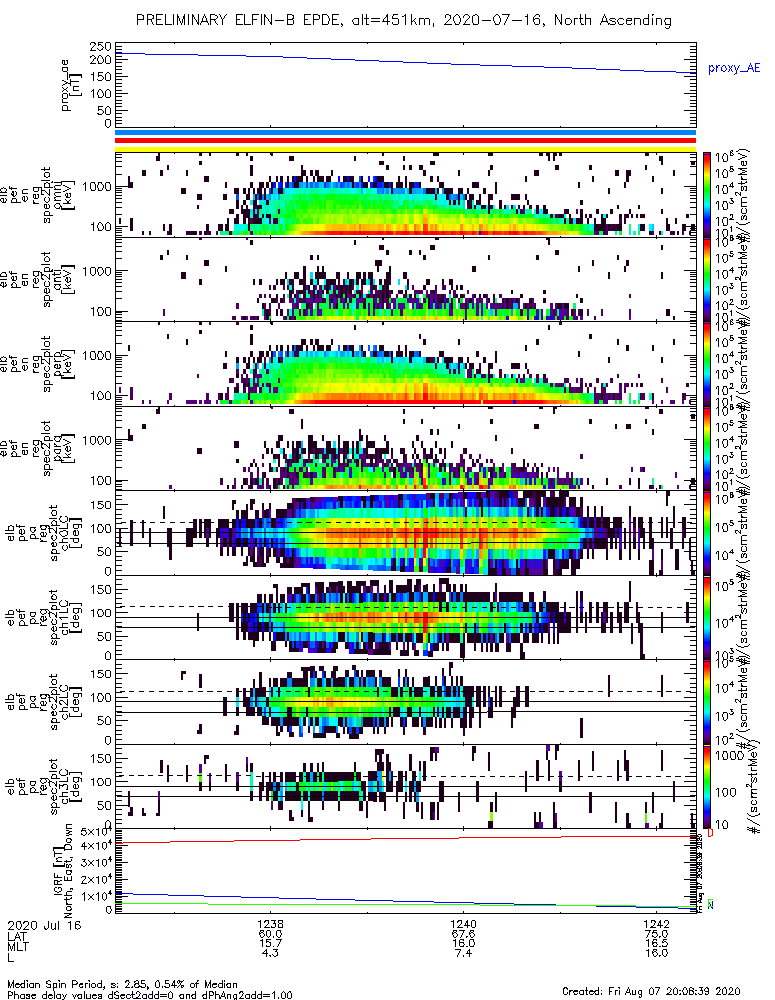Click the MLT value '16.5'
The height and width of the screenshot is (1000, 775).
point(656,944)
